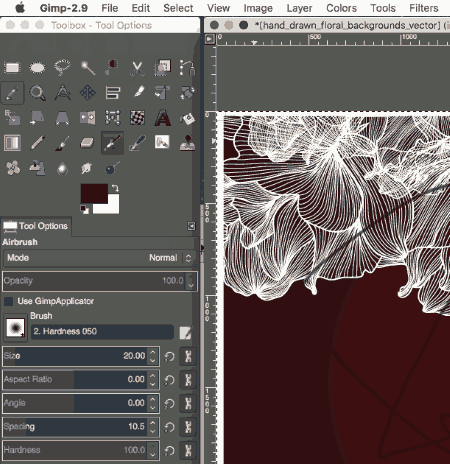The width and height of the screenshot is (450, 464).
Task: Activate the Blend gradient tool
Action: pyautogui.click(x=12, y=143)
